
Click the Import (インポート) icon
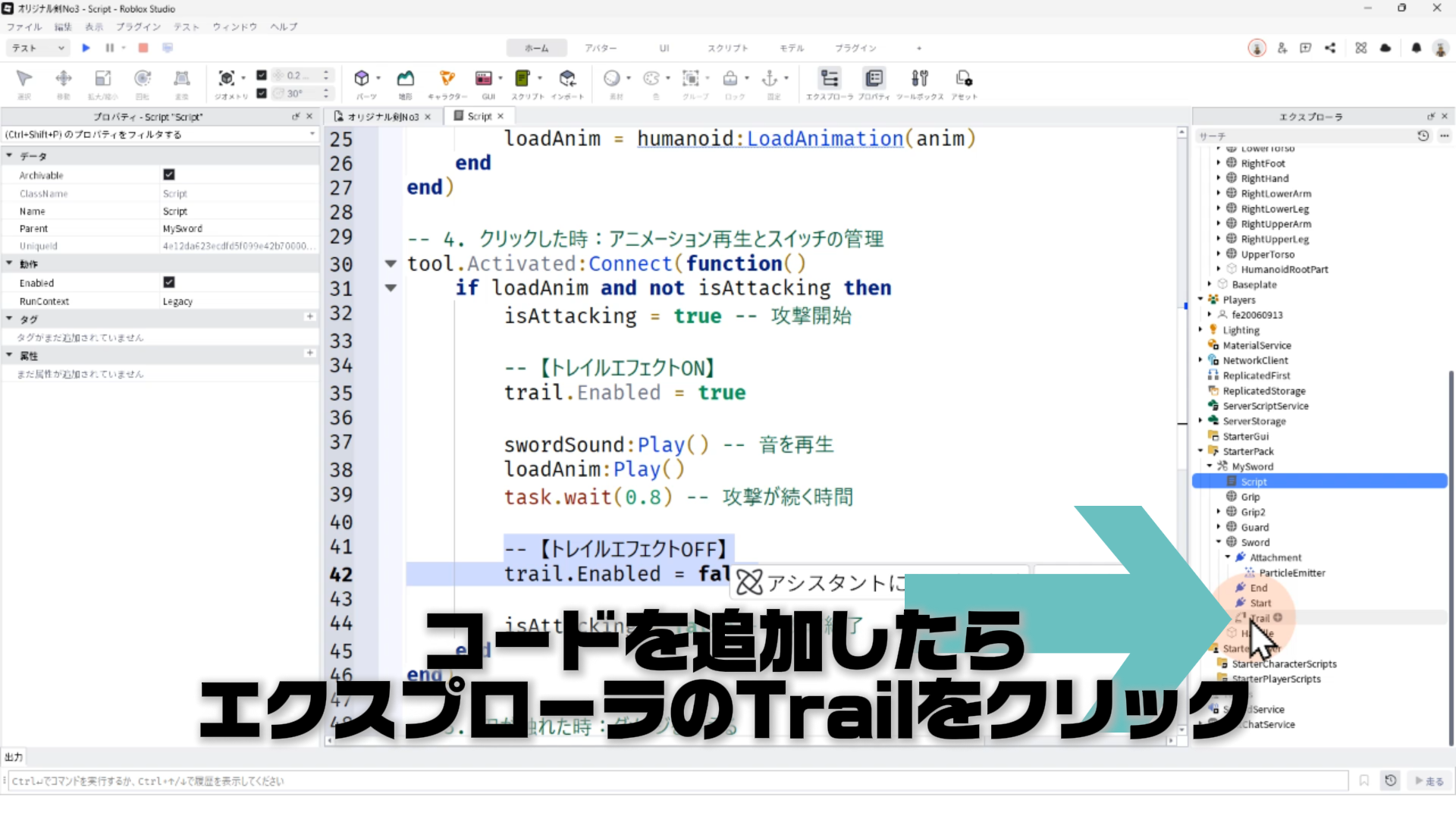click(x=567, y=78)
